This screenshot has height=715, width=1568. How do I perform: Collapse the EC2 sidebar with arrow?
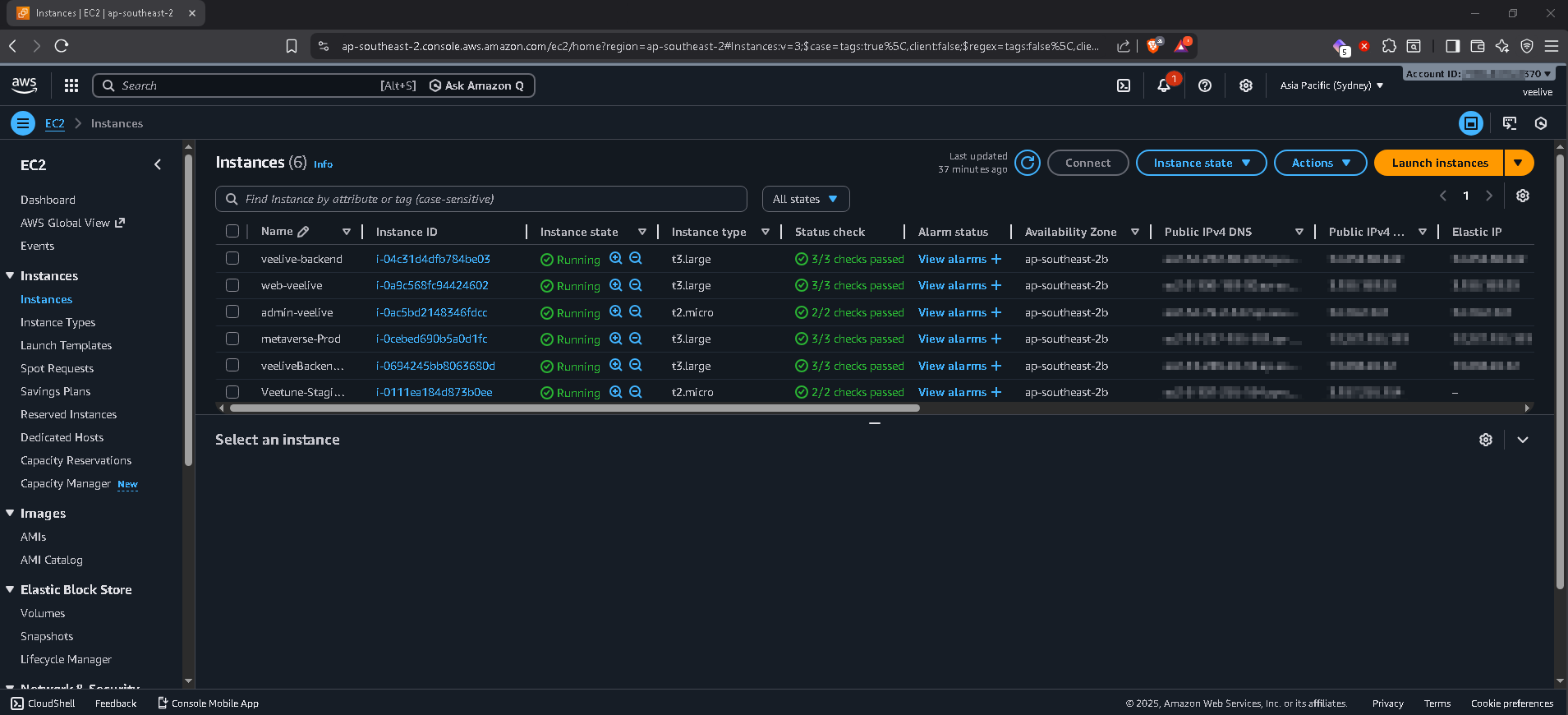(x=158, y=164)
